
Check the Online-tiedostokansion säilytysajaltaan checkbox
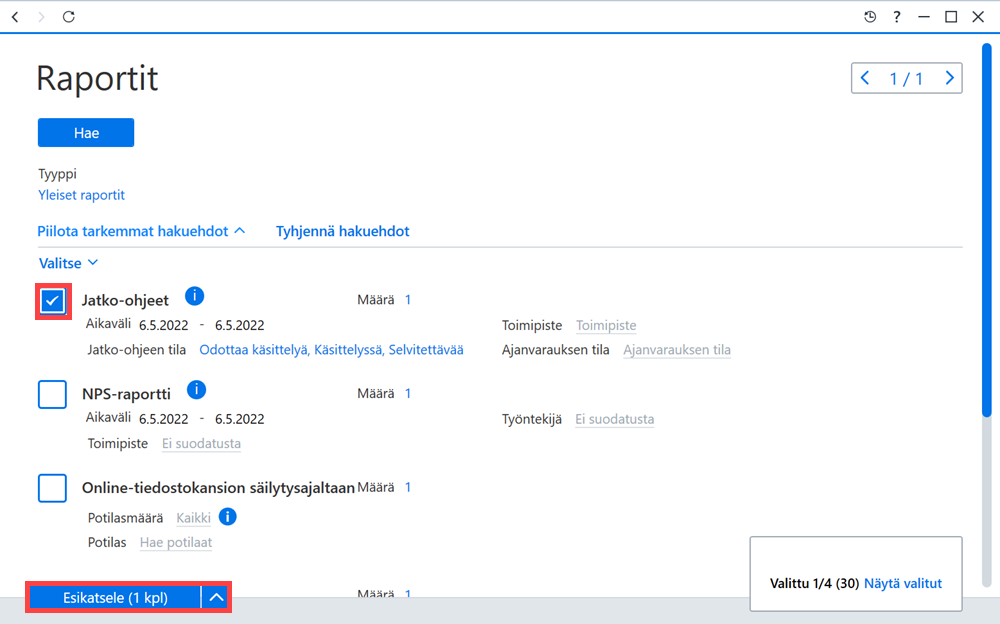point(52,488)
